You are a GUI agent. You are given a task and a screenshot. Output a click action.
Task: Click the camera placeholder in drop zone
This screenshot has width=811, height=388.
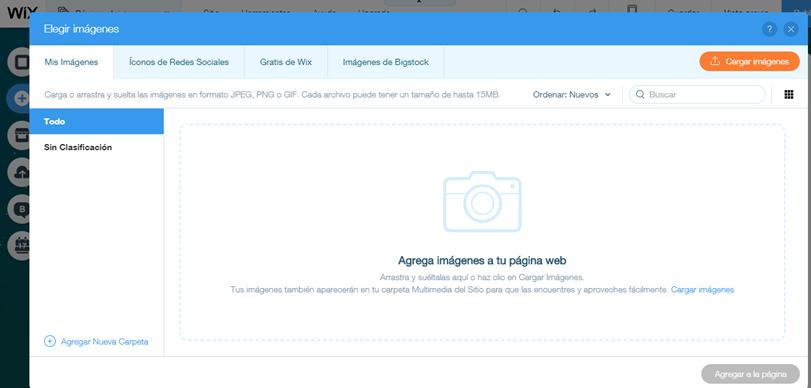point(482,201)
